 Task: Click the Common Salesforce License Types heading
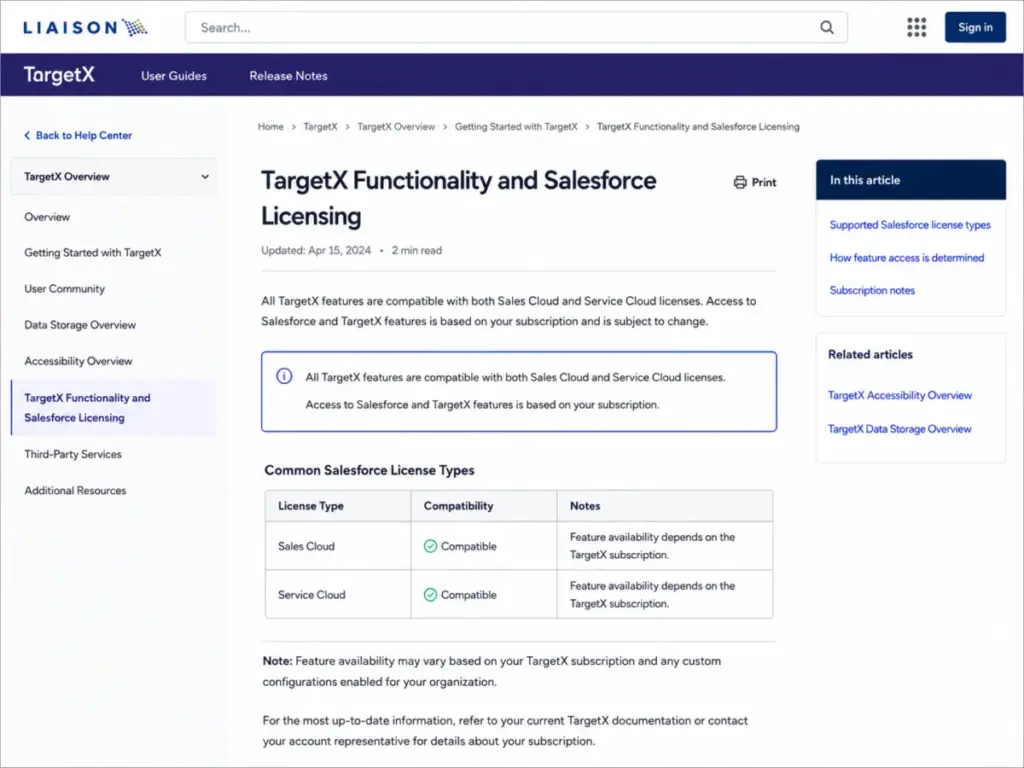370,470
